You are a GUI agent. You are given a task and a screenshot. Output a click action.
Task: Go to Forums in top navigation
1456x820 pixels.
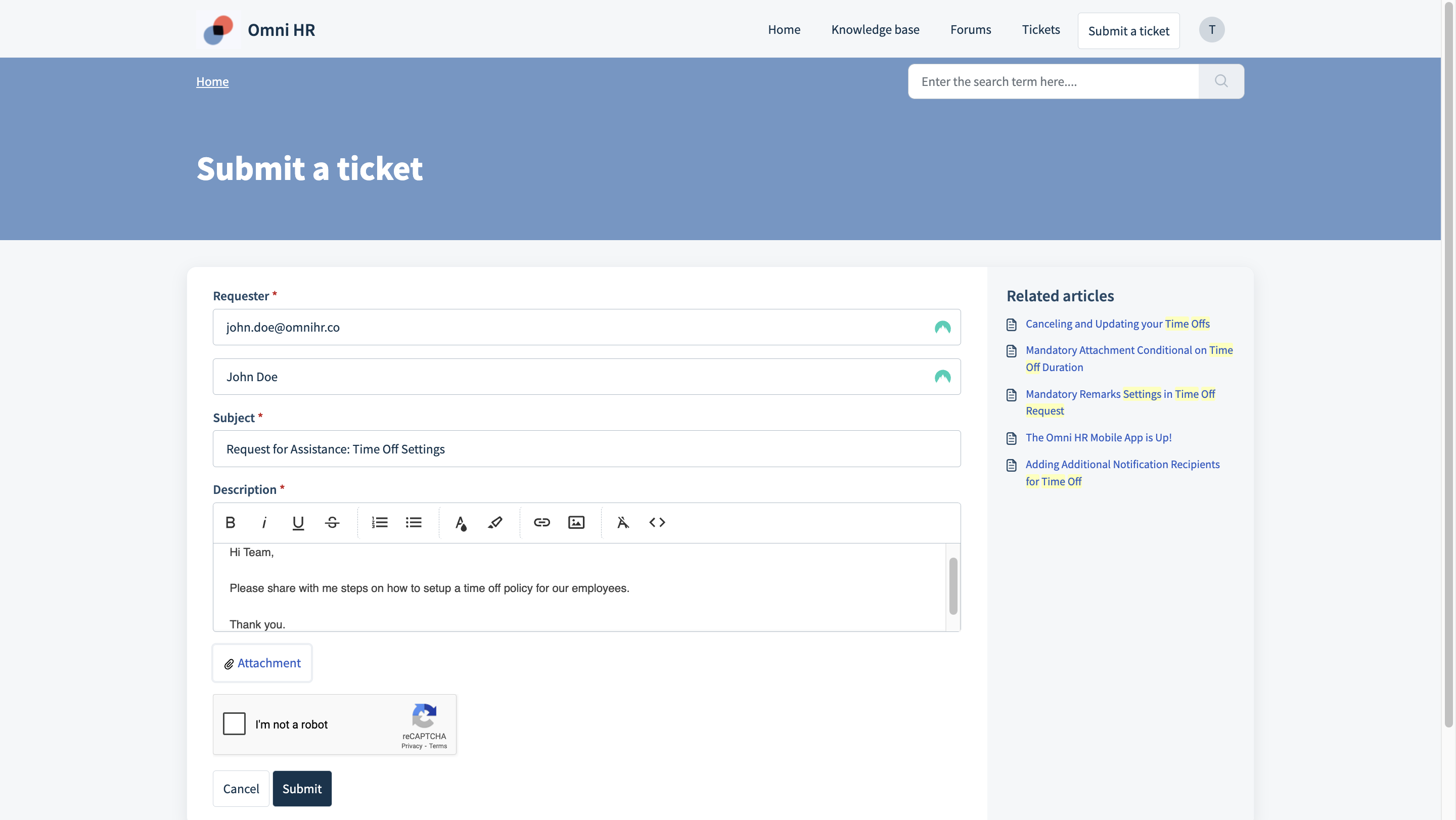971,30
